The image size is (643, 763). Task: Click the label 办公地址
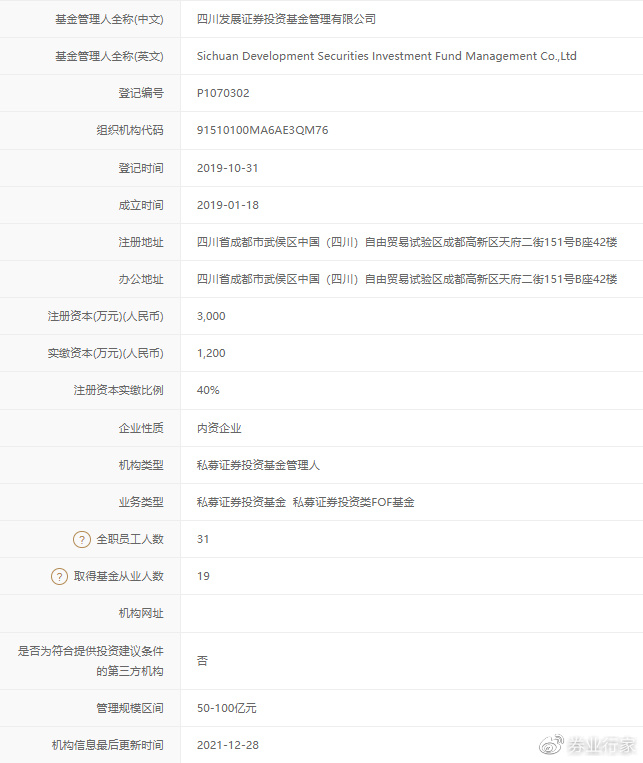pos(141,279)
